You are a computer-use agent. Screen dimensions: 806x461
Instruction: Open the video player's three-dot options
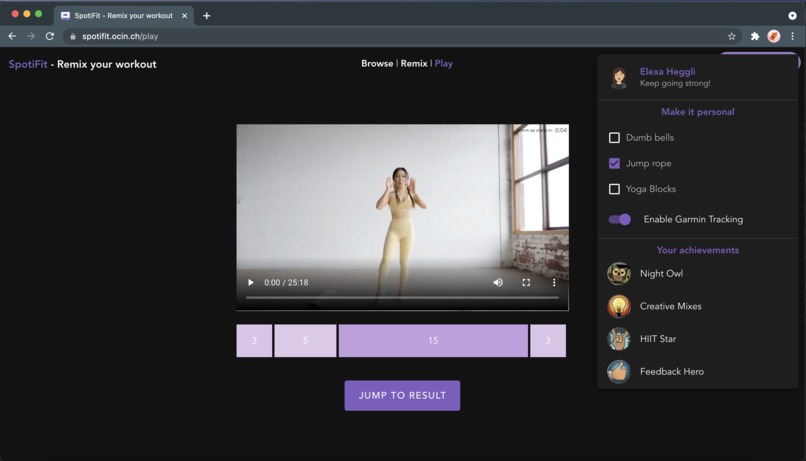(554, 283)
